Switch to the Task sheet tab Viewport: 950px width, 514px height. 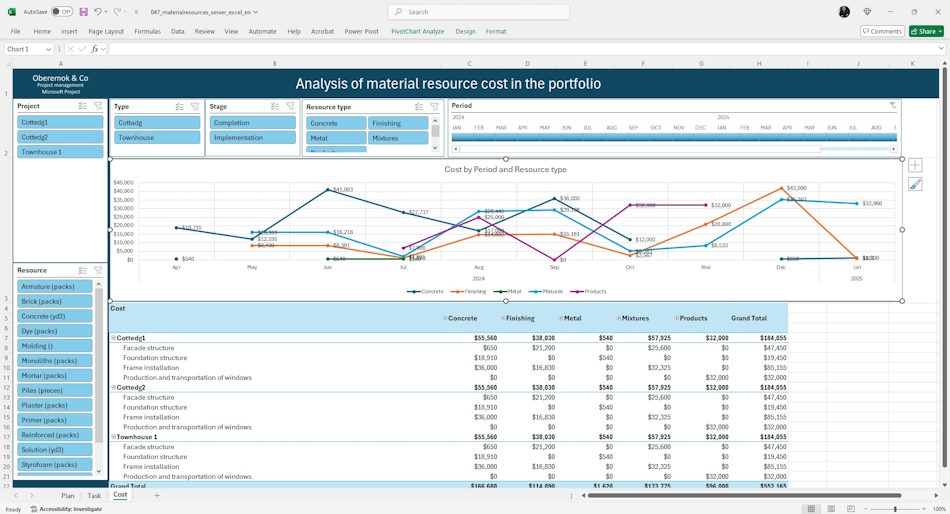point(94,495)
